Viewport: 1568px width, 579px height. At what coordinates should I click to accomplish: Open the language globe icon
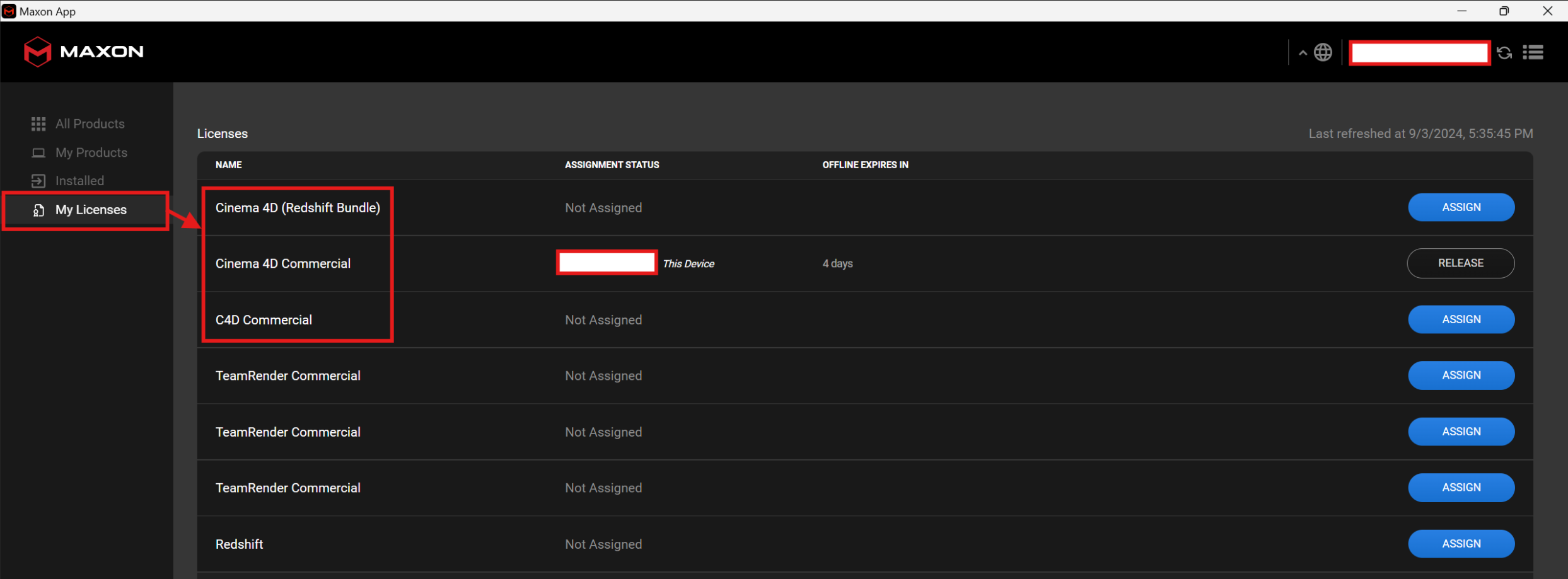point(1323,52)
